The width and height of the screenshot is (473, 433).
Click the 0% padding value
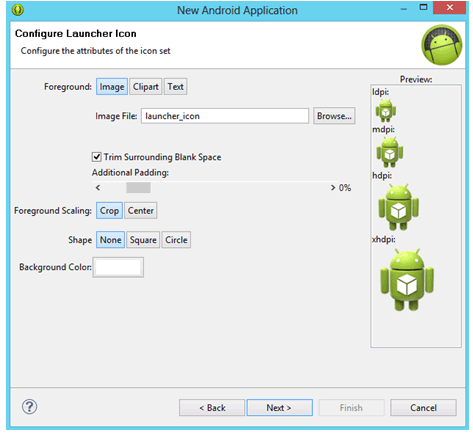(x=345, y=188)
